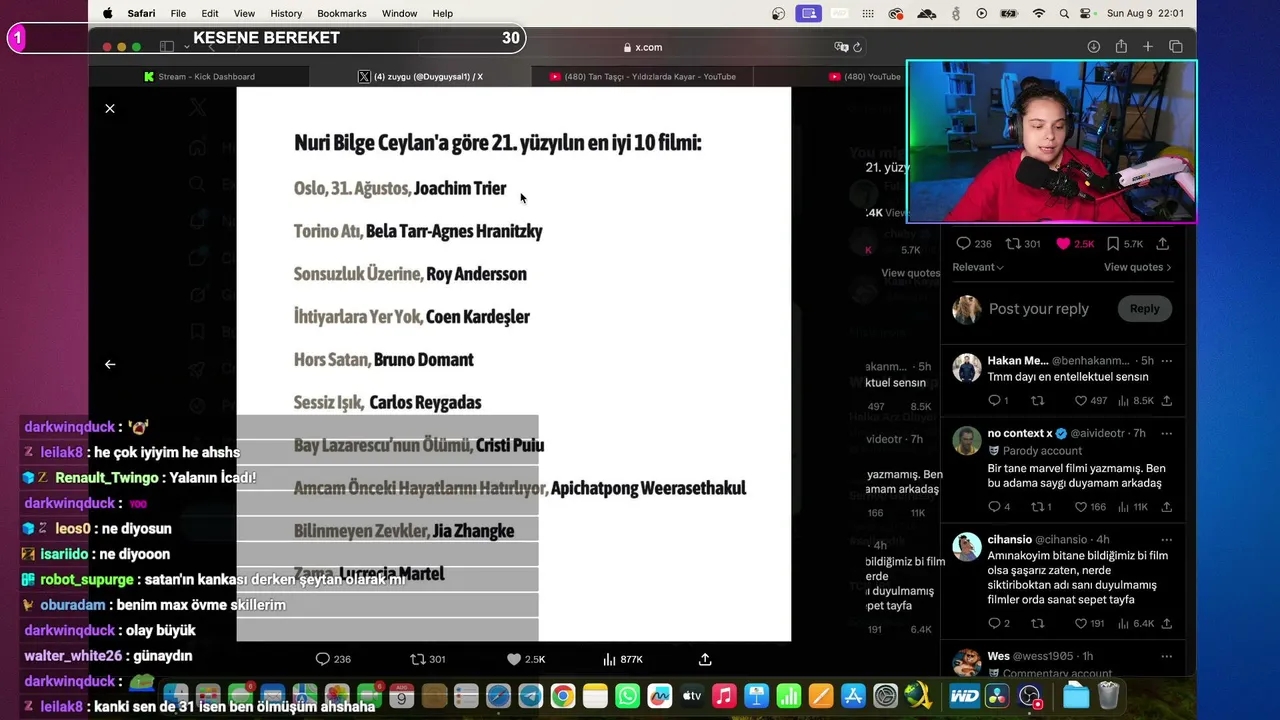Image resolution: width=1280 pixels, height=720 pixels.
Task: Share the no context x reply
Action: pyautogui.click(x=1166, y=507)
